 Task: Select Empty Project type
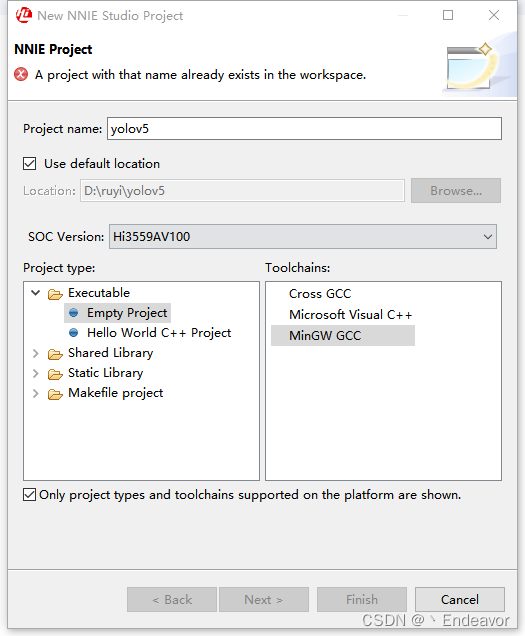coord(127,313)
